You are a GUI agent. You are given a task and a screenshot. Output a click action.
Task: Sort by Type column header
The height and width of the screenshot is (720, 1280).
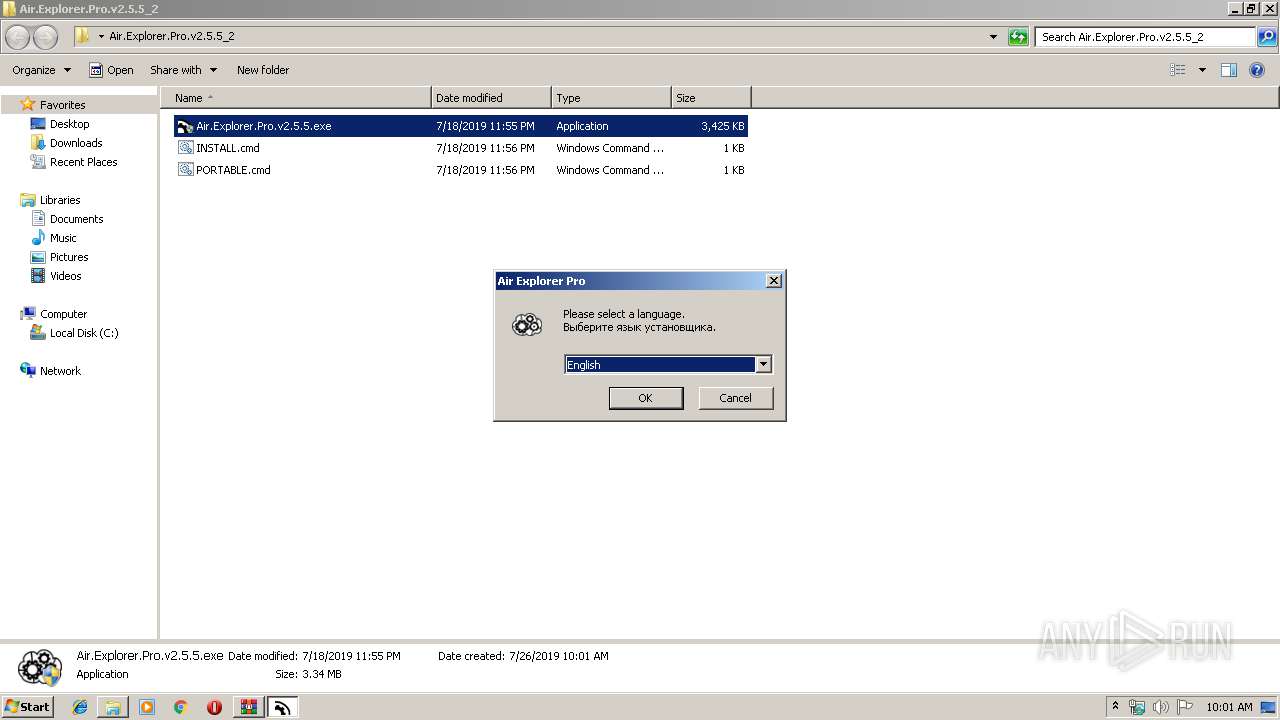tap(611, 98)
